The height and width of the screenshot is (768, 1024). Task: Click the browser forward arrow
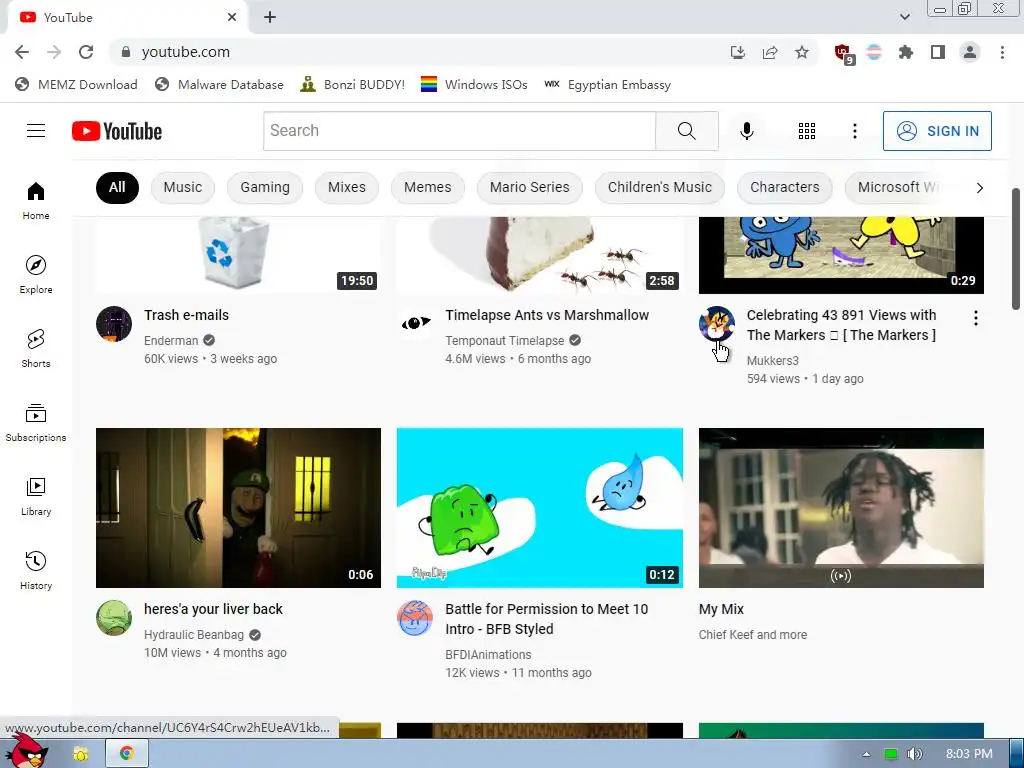coord(54,52)
